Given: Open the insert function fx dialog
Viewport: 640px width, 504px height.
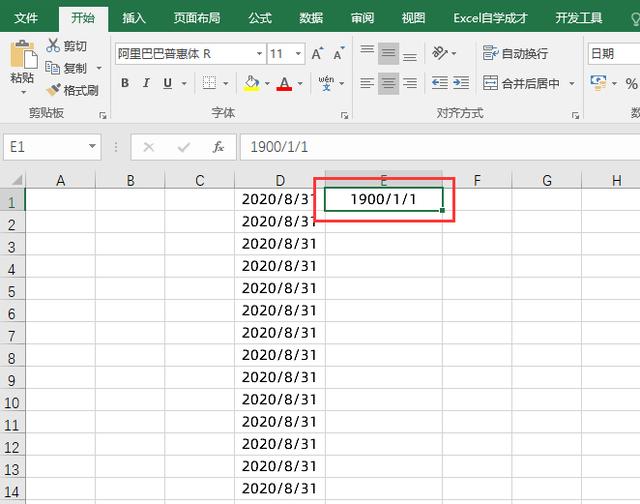Looking at the screenshot, I should [x=218, y=147].
